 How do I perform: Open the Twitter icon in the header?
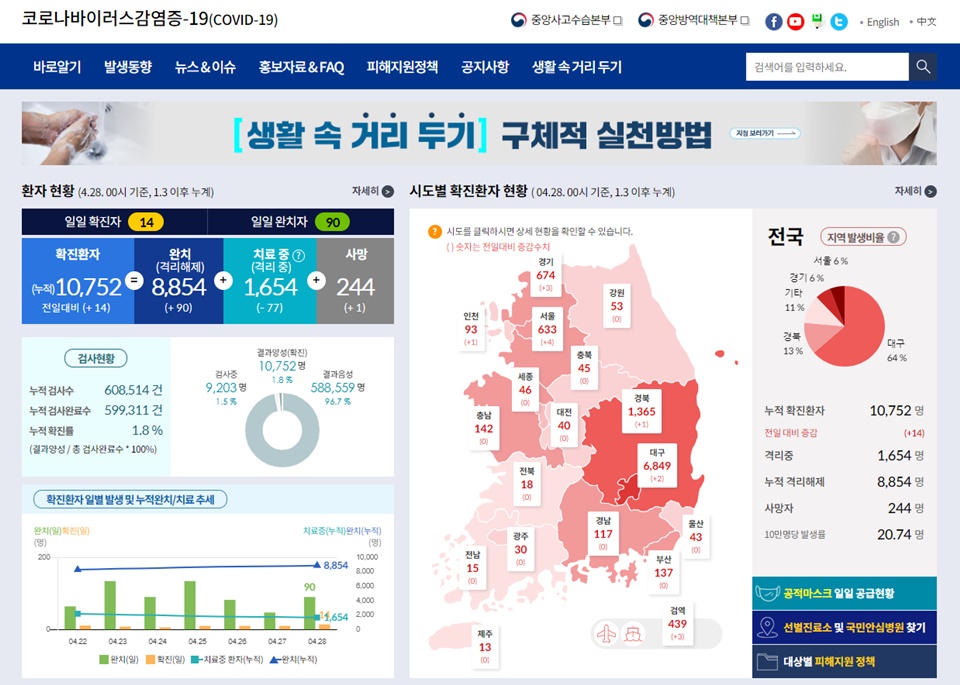(838, 21)
